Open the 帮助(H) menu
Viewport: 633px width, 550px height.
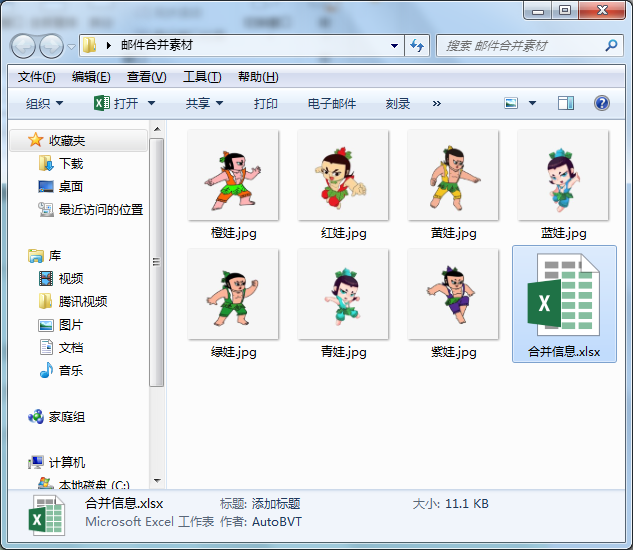(258, 77)
